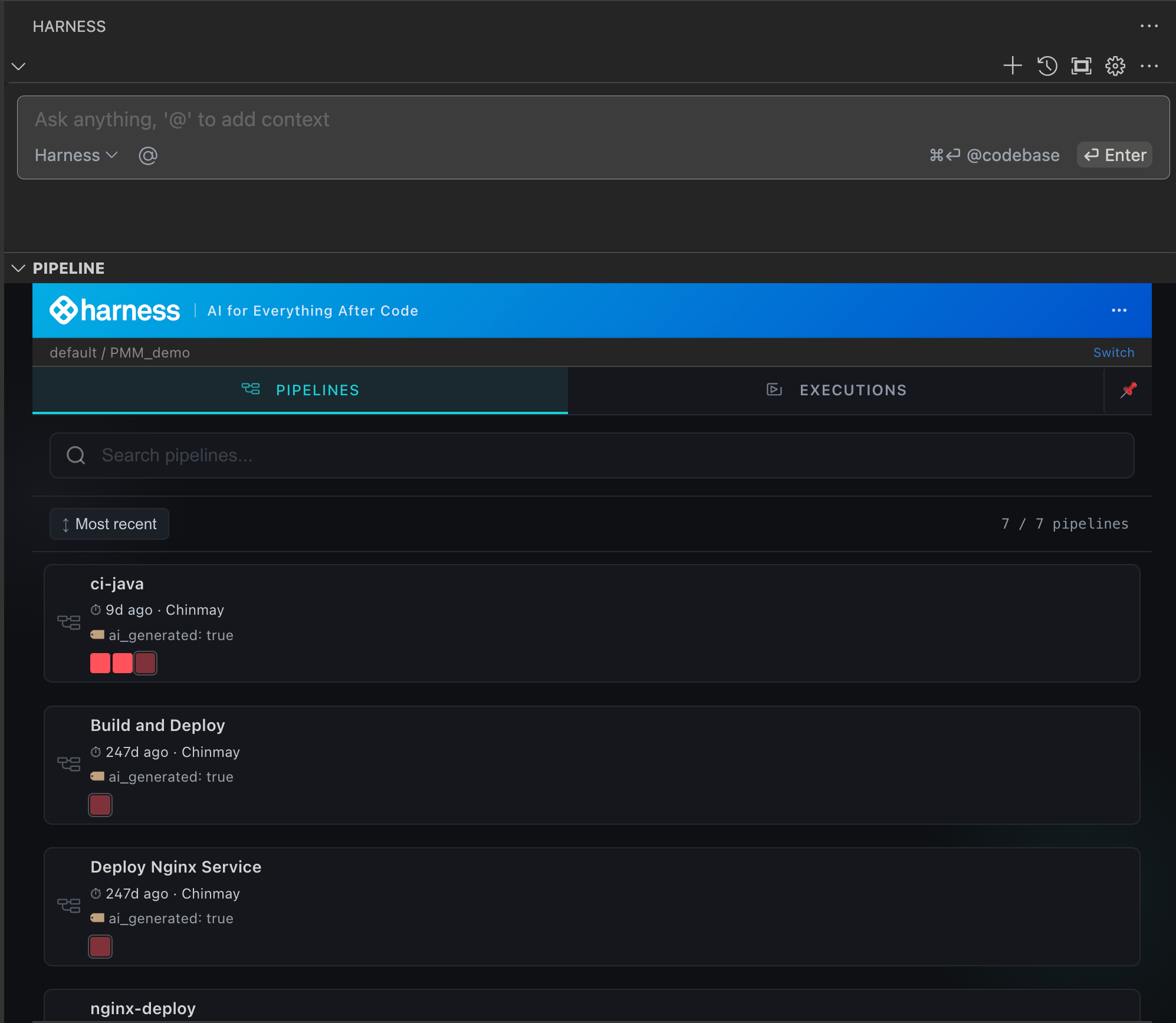Open the ellipsis menu next to HARNESS title
Image resolution: width=1176 pixels, height=1023 pixels.
[1149, 26]
